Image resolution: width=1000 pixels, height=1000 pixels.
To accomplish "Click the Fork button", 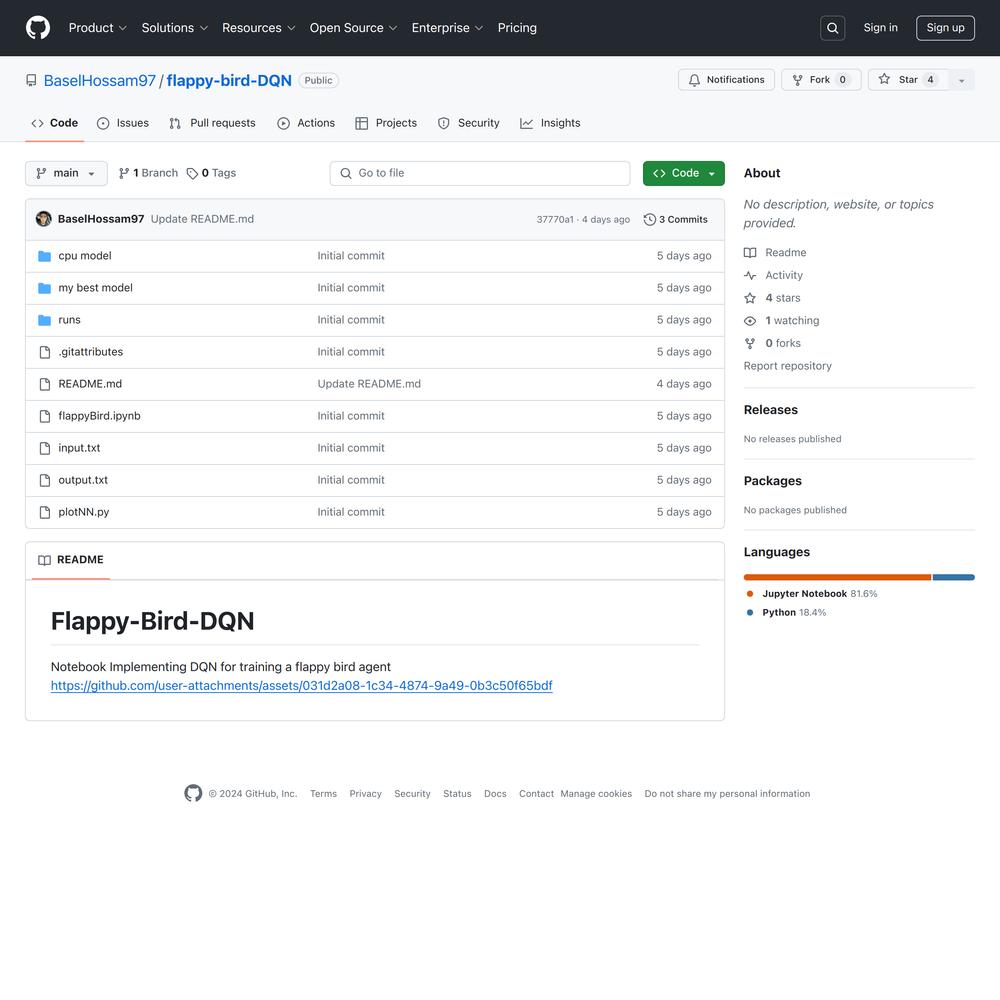I will [x=821, y=80].
